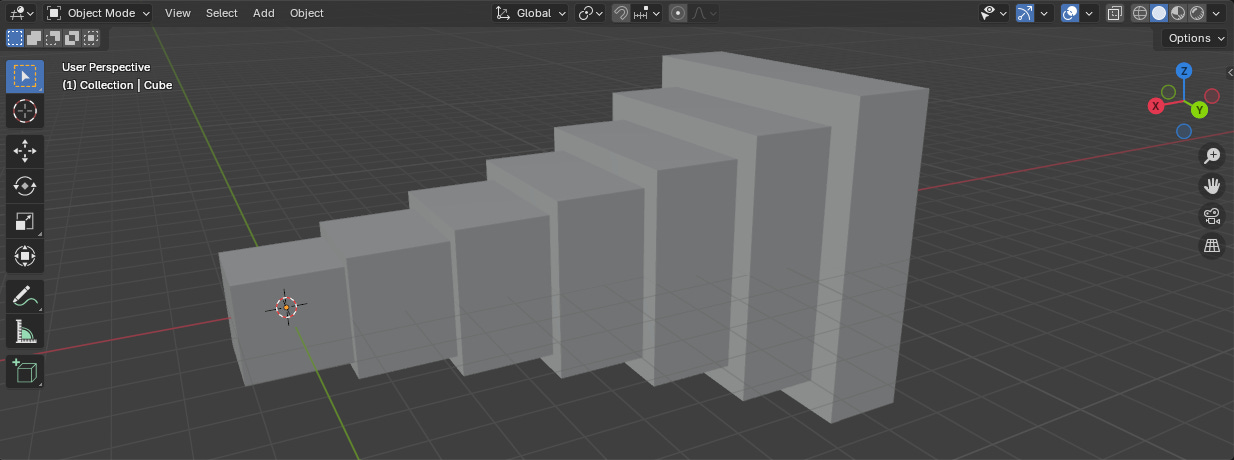Click the '(1) Collection | Cube' text

117,85
